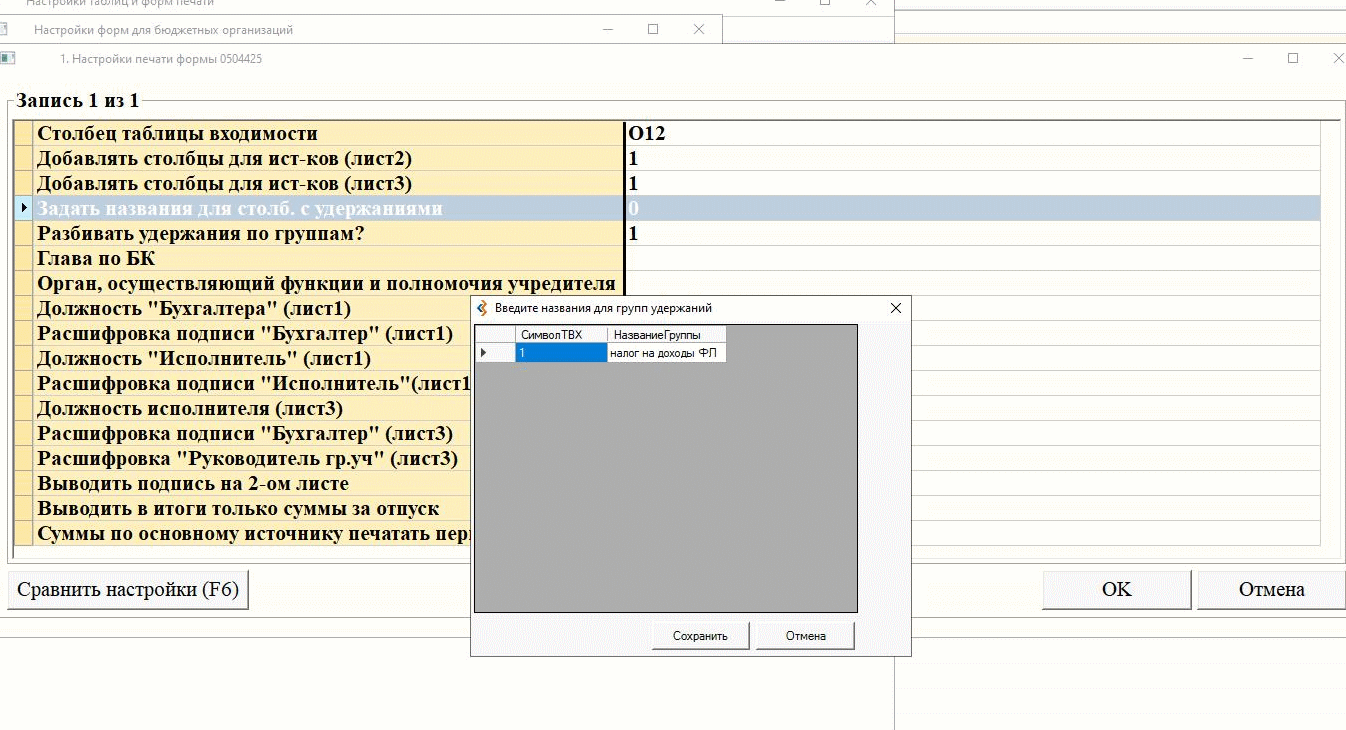Maximize 'Настройки форм для бюджетных организаций' window
The image size is (1346, 730).
coord(653,30)
